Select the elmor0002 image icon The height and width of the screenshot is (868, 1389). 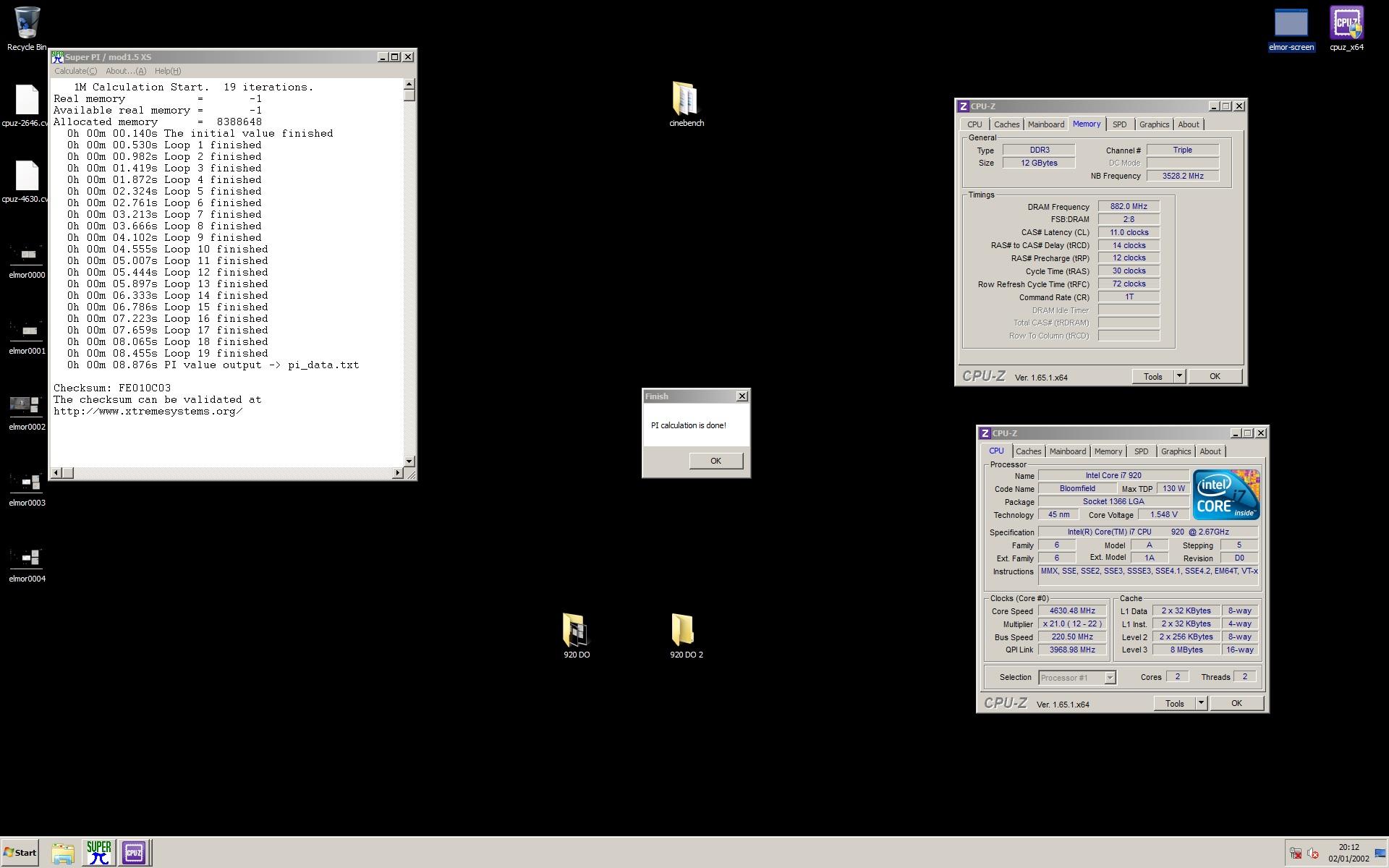[27, 412]
